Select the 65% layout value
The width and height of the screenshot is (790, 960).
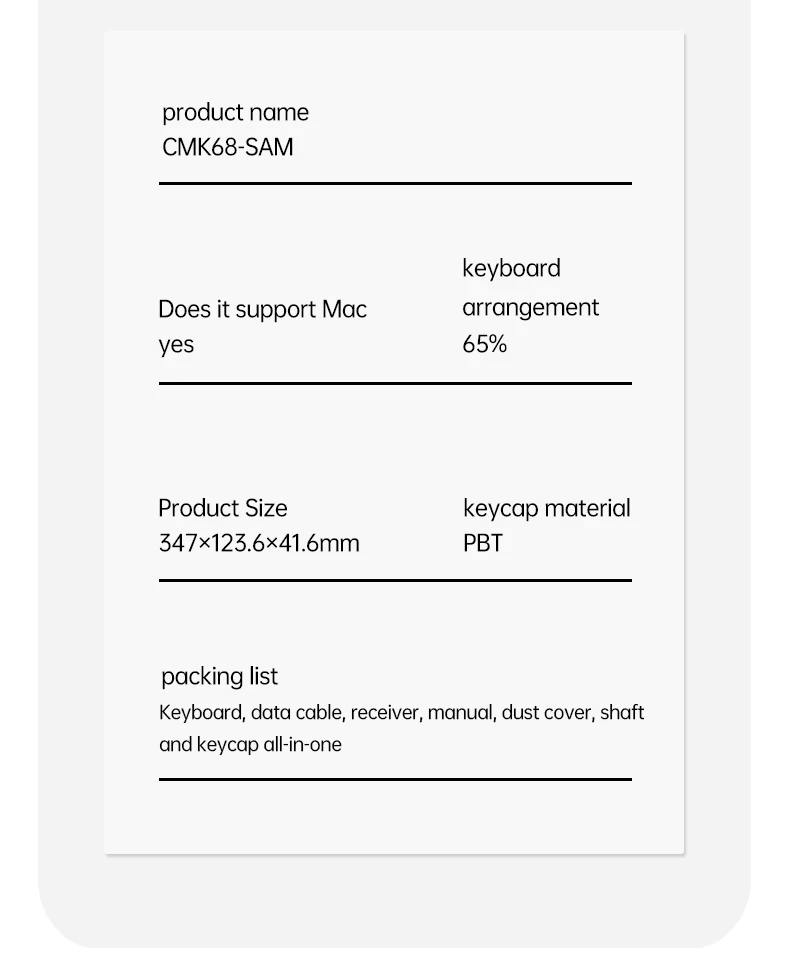[484, 345]
